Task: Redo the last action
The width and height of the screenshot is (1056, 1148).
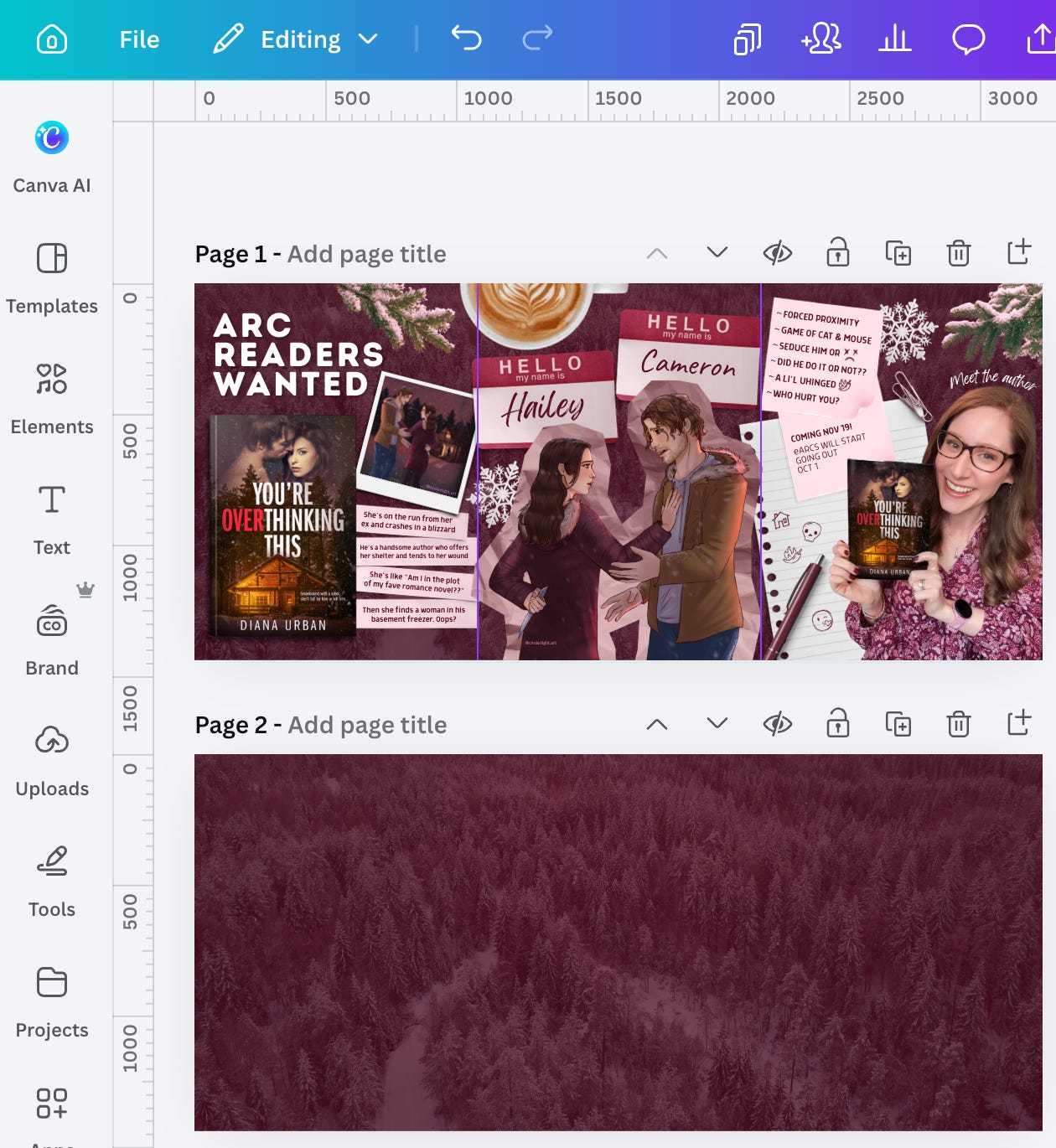Action: click(x=537, y=38)
